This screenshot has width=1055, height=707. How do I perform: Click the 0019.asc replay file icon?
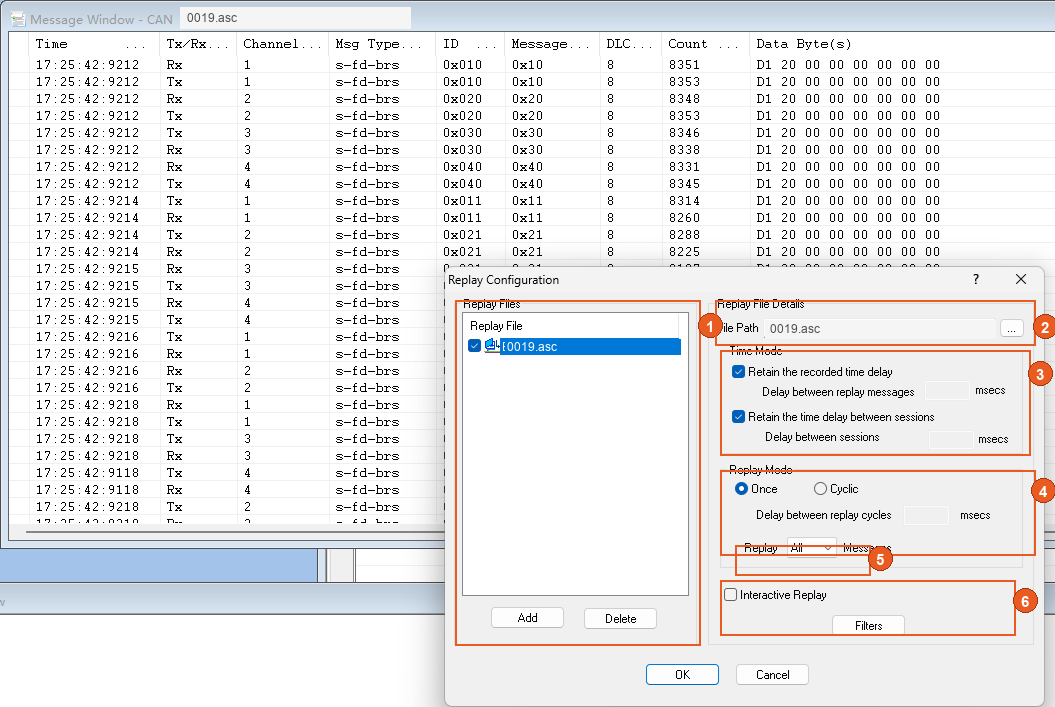coord(492,346)
